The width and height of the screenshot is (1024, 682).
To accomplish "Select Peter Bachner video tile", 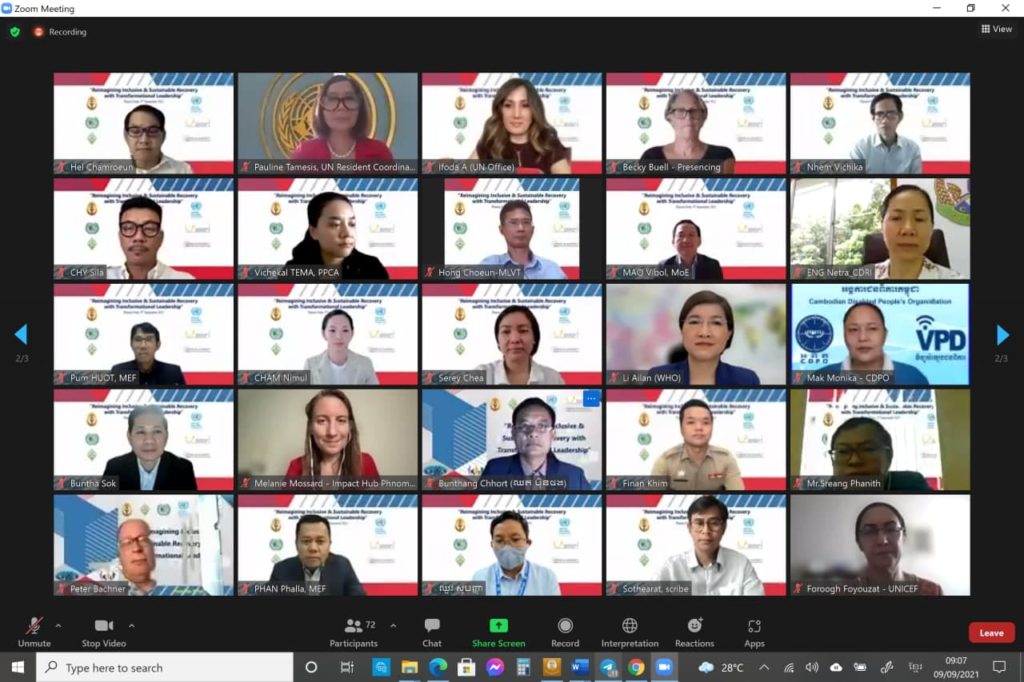I will tap(143, 545).
